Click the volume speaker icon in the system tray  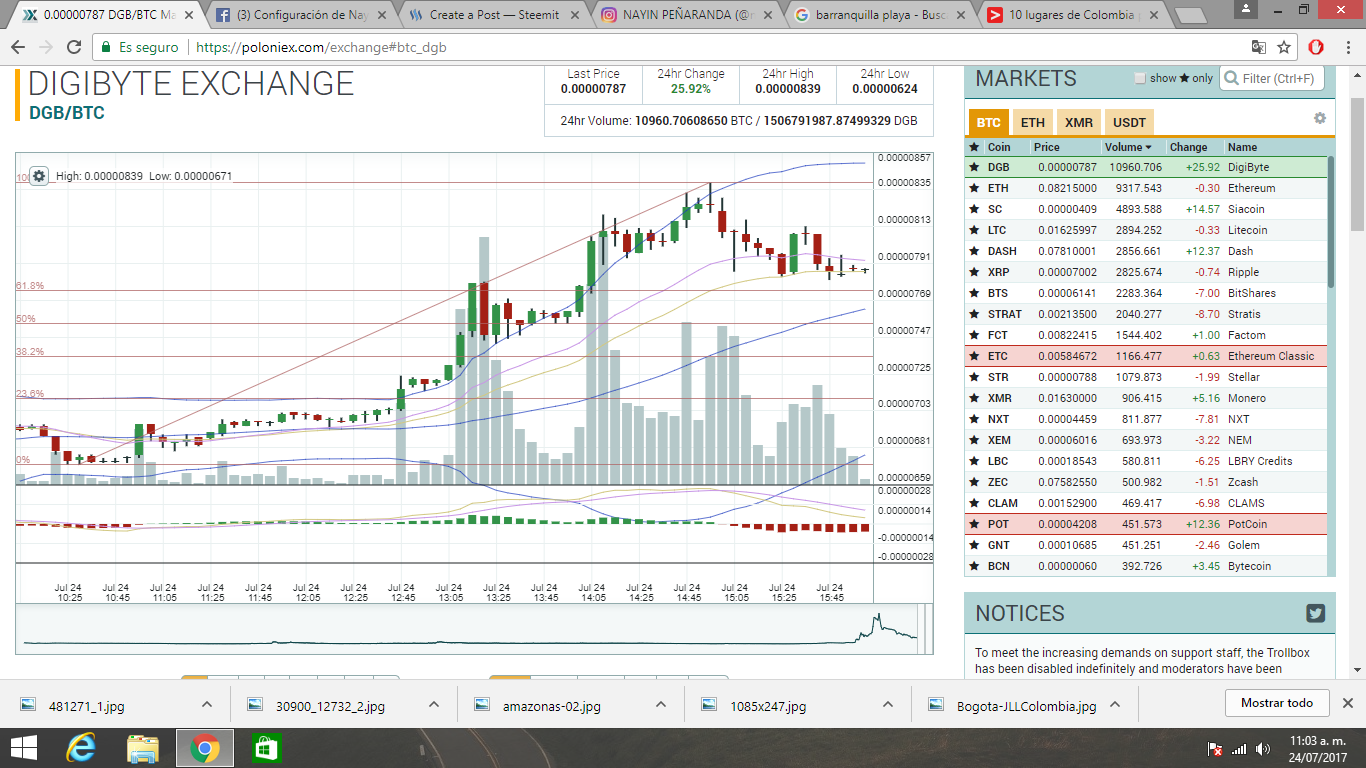click(1261, 748)
